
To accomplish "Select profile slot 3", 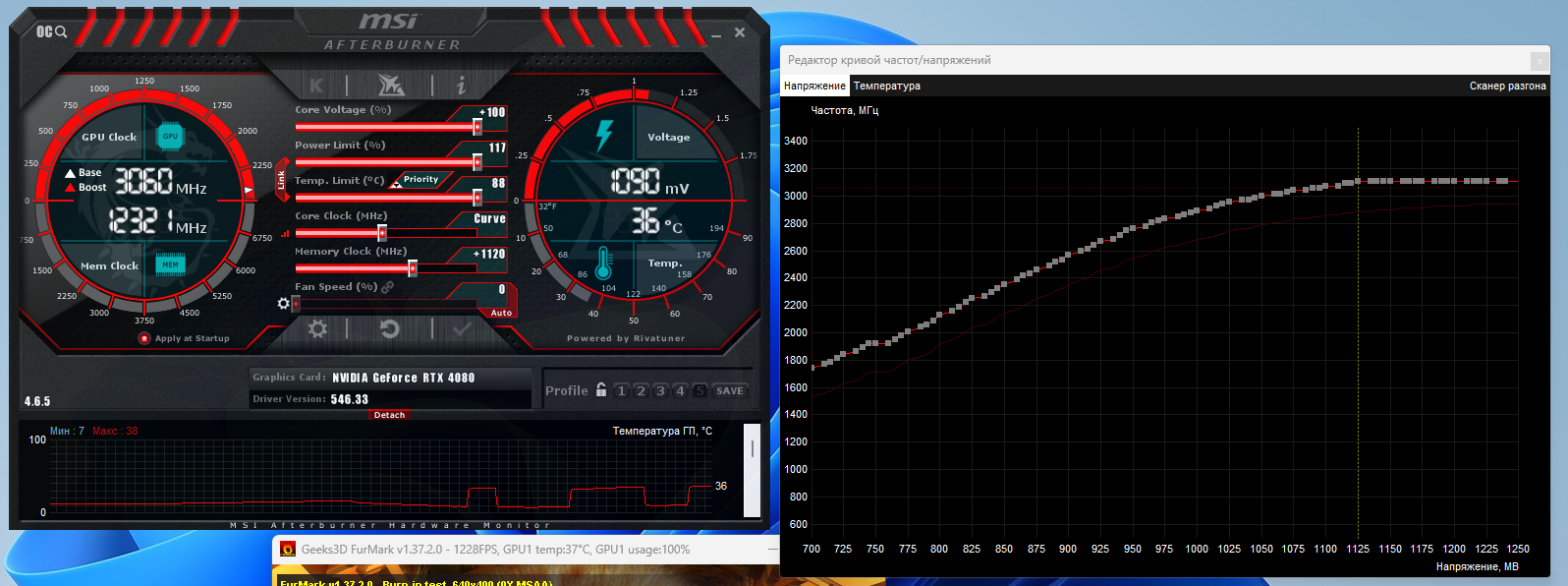I will 660,390.
